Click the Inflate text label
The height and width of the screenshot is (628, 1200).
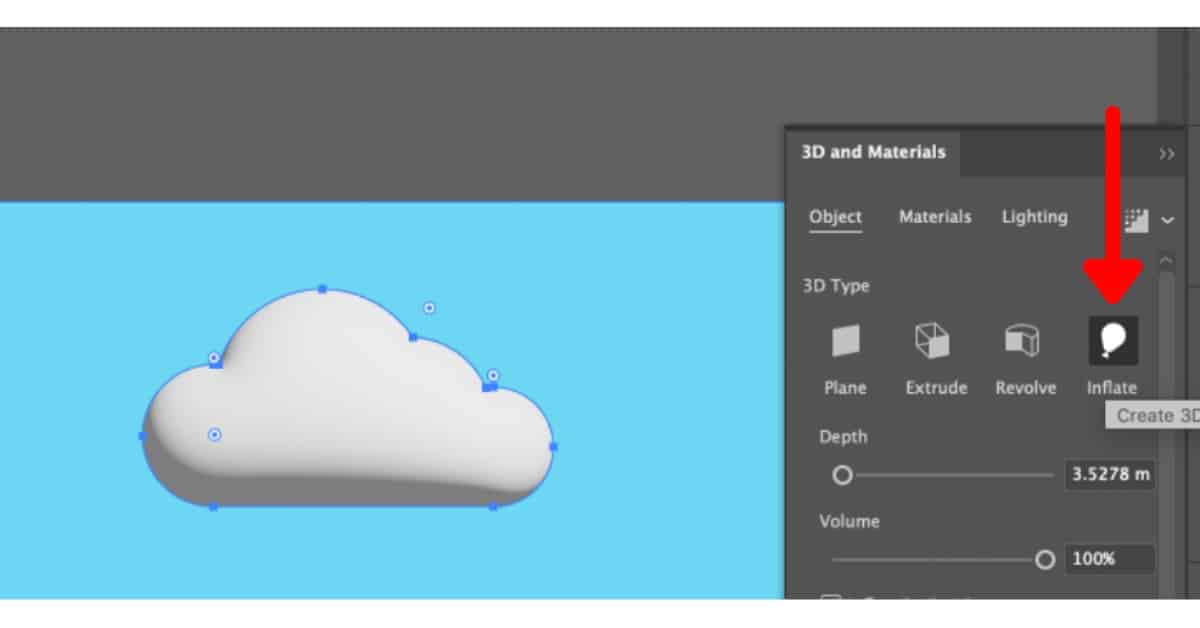click(x=1113, y=388)
